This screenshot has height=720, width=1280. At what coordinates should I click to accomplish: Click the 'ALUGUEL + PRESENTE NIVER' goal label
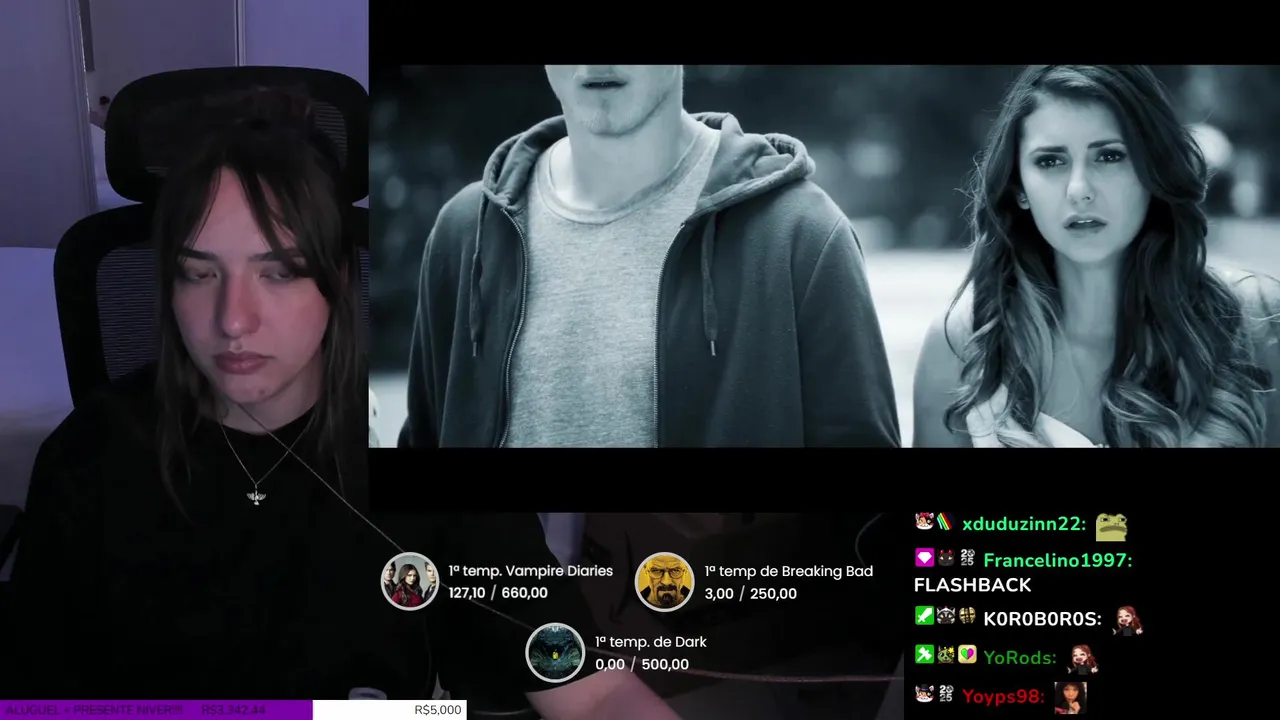tap(95, 710)
